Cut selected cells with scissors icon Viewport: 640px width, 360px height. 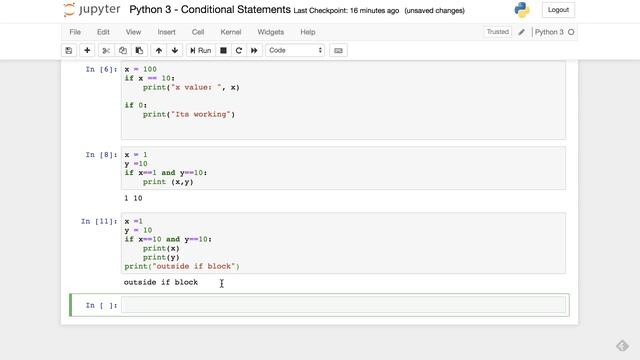pos(106,51)
